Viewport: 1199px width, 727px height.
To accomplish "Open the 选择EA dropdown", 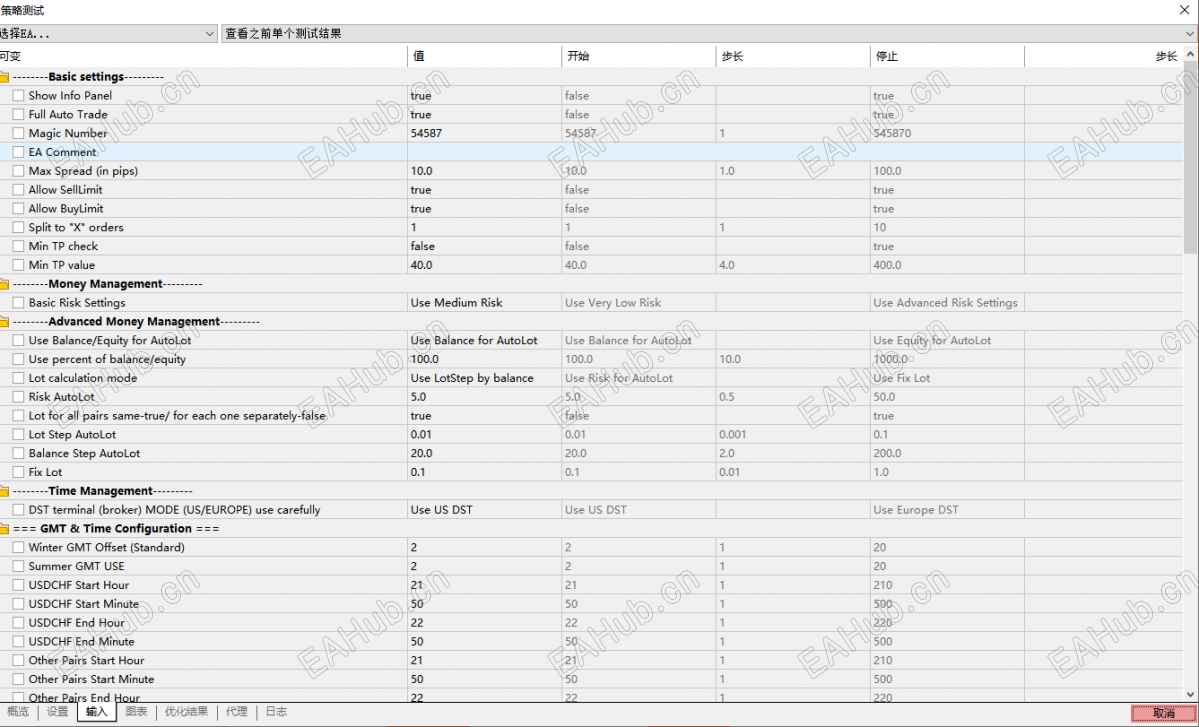I will [108, 34].
